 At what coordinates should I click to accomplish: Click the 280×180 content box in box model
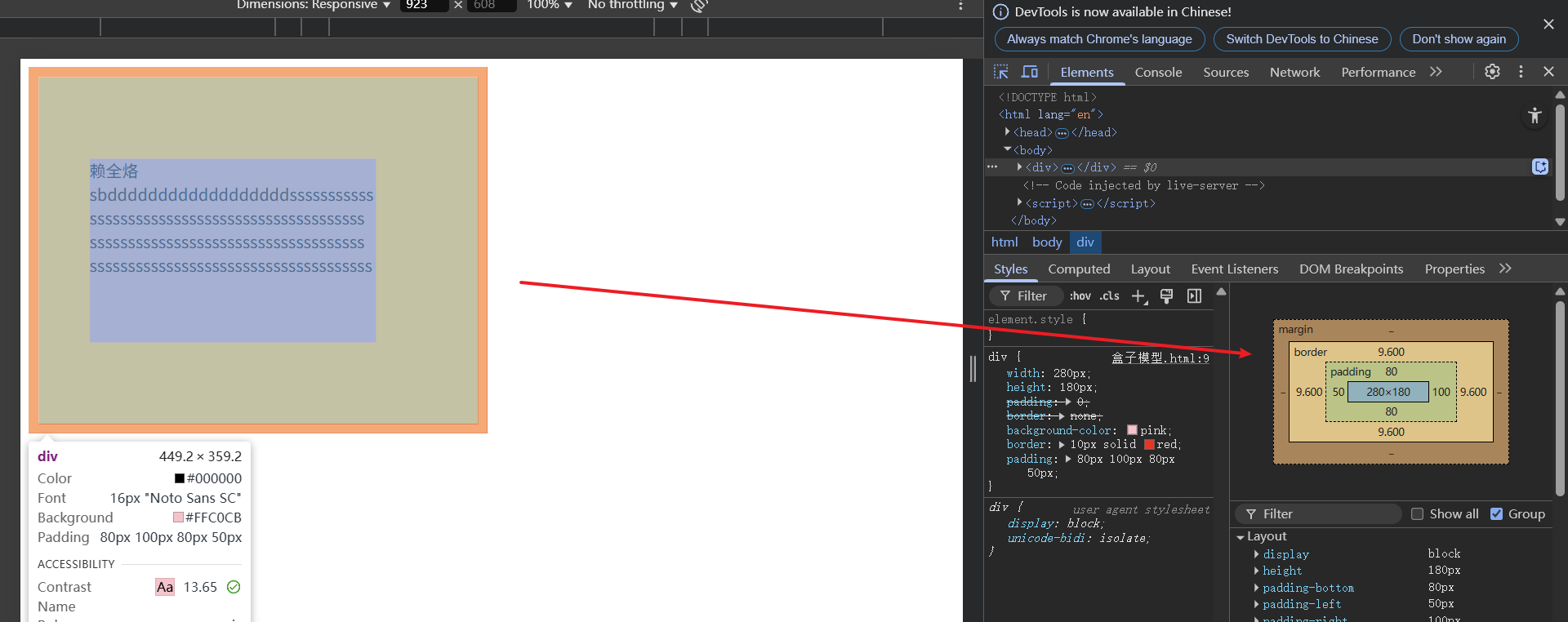pyautogui.click(x=1388, y=392)
